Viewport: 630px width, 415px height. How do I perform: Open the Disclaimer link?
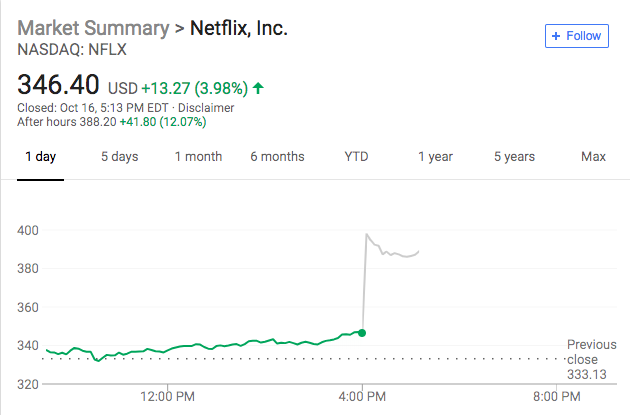click(x=206, y=108)
